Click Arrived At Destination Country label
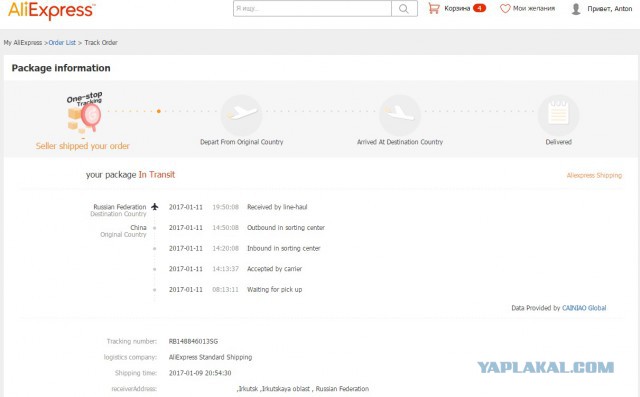 click(x=400, y=142)
